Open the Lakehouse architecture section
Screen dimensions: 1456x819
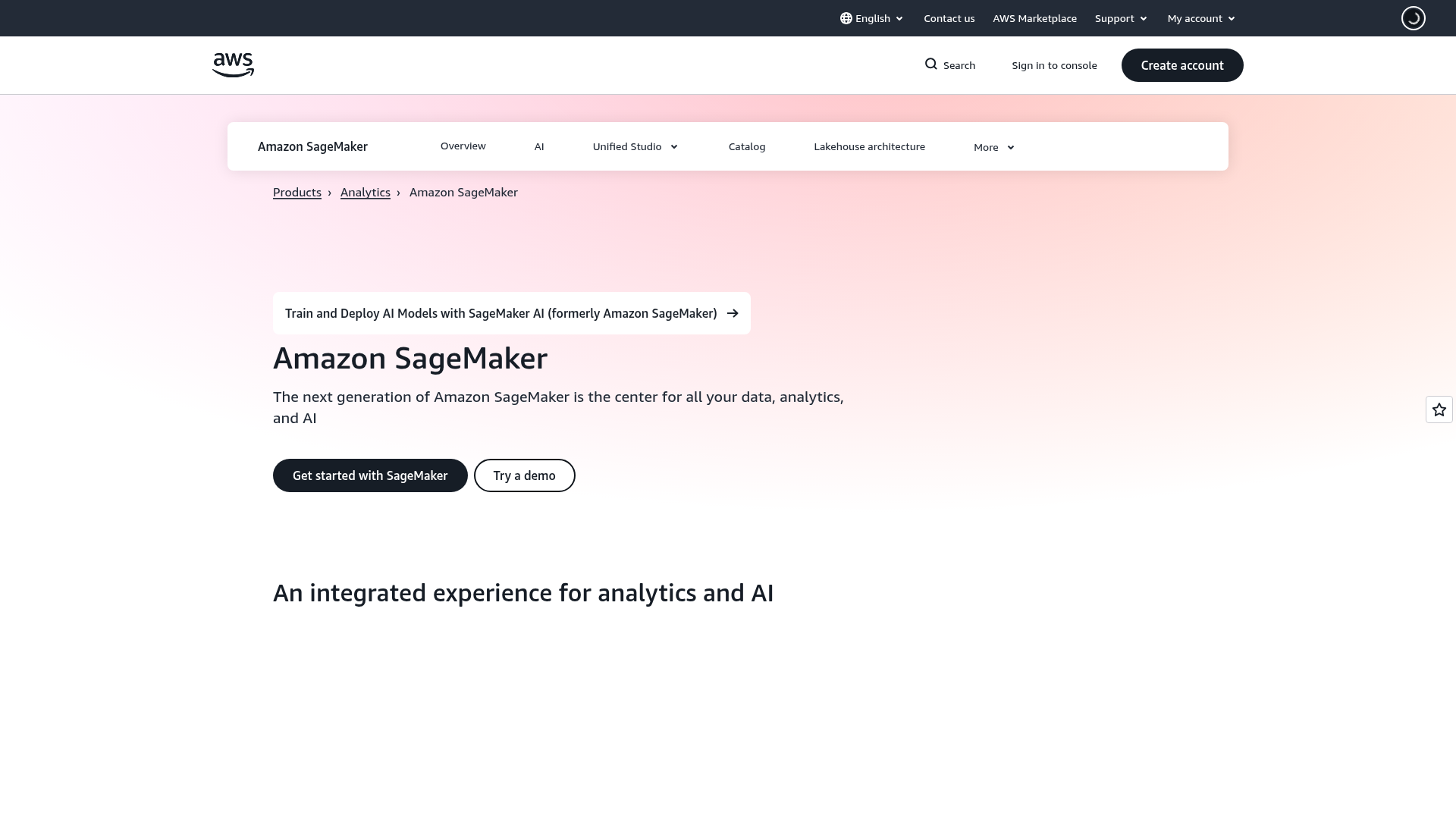[x=869, y=146]
